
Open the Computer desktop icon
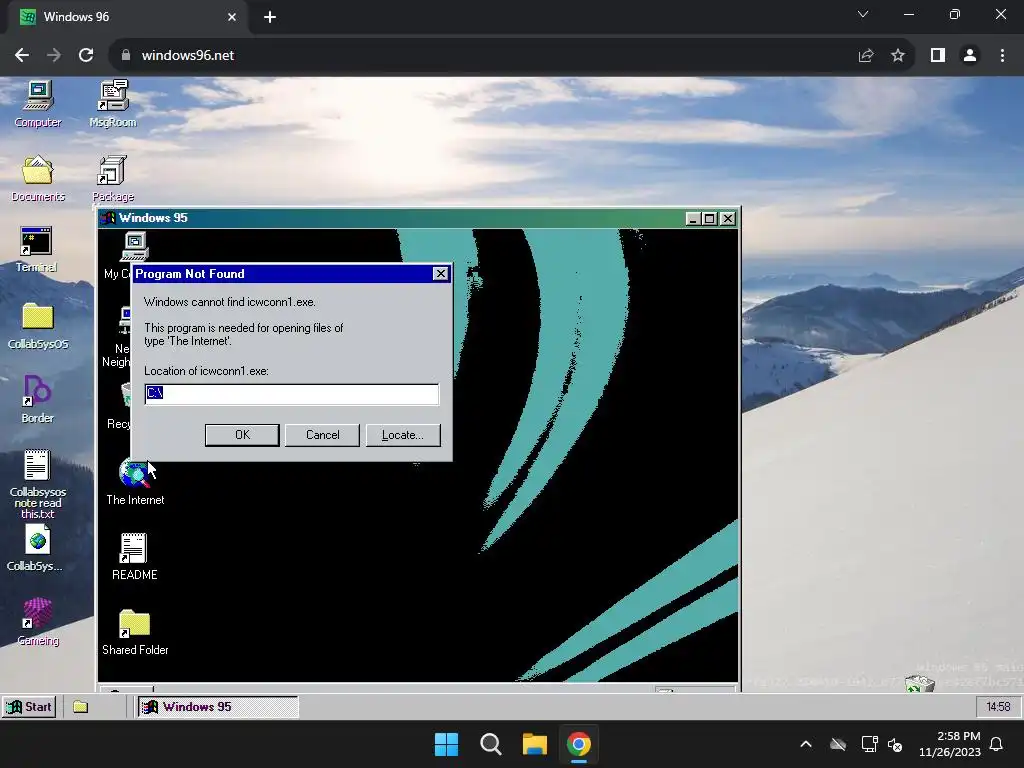[38, 104]
